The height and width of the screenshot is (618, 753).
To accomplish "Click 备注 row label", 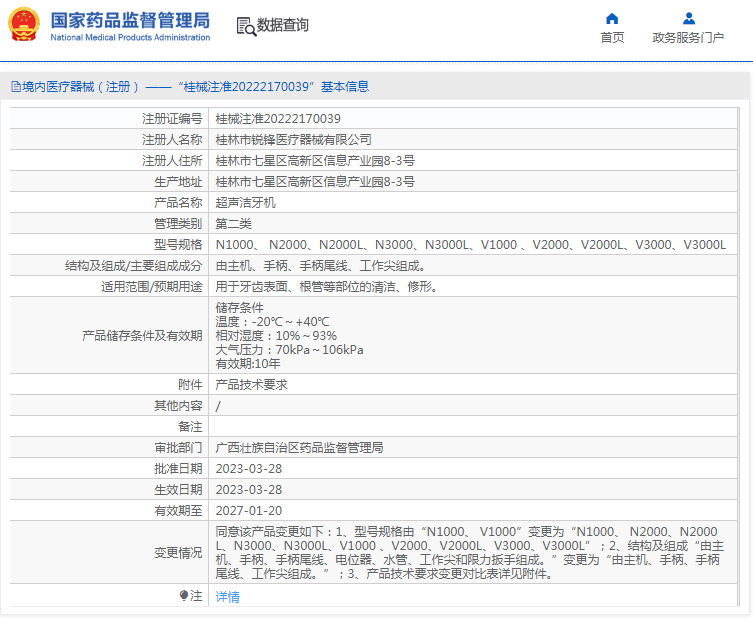I will click(x=190, y=427).
